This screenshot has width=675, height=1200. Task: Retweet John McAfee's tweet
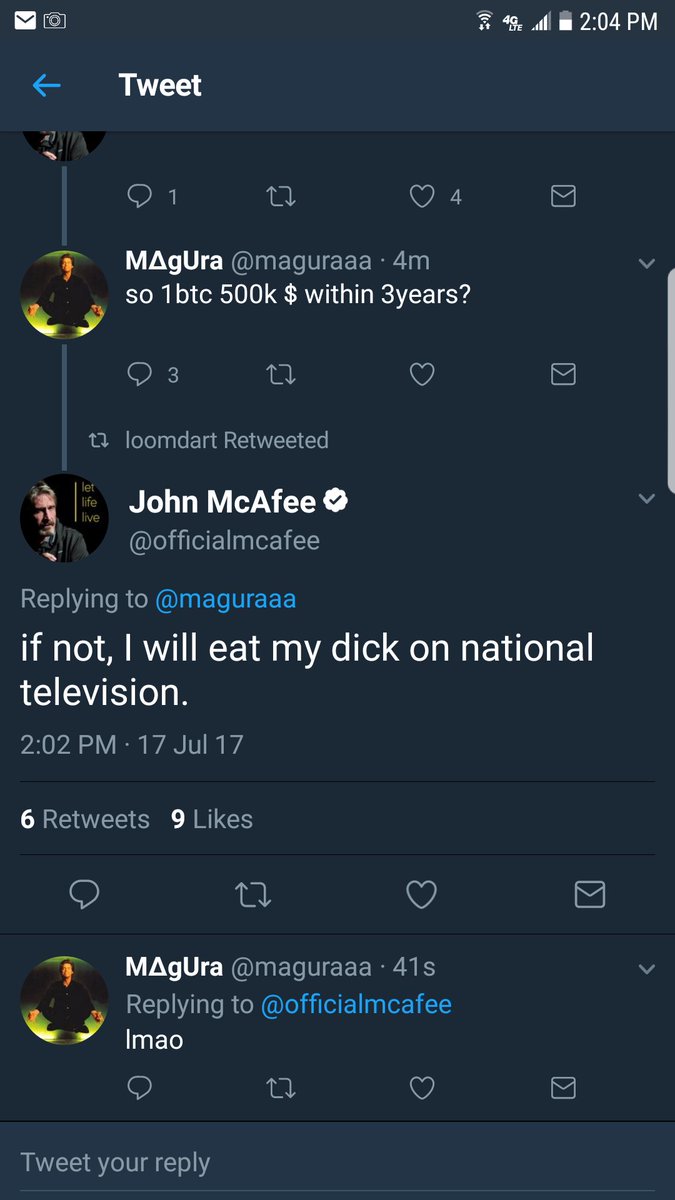point(253,894)
